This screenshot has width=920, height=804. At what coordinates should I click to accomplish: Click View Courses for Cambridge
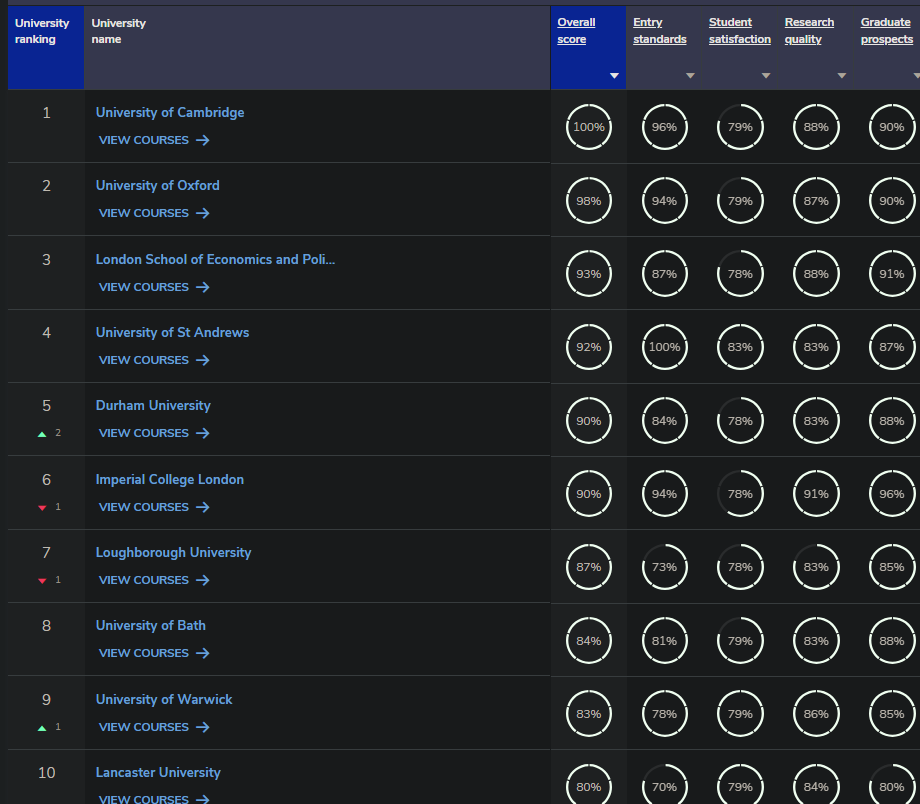(x=154, y=140)
